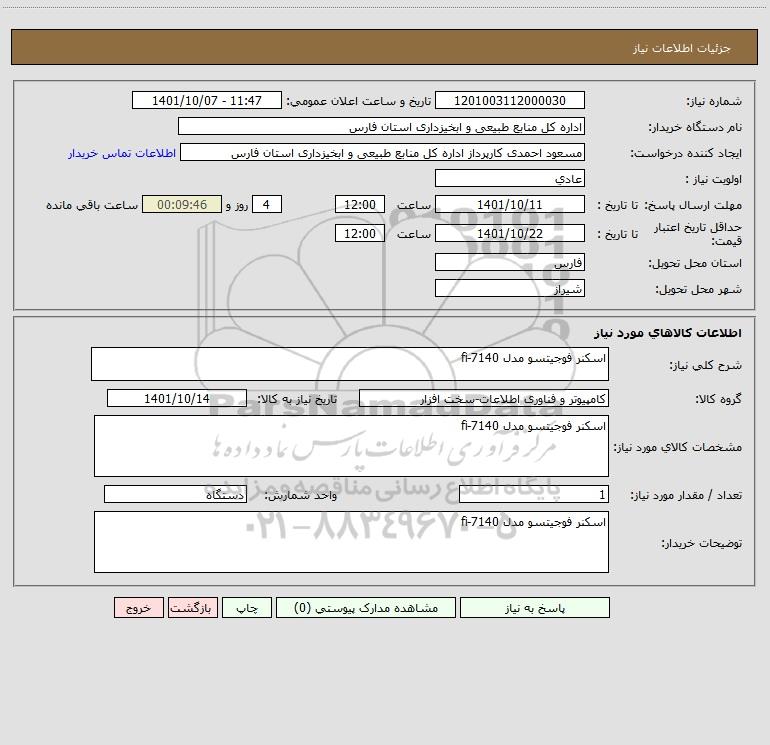Viewport: 770px width, 745px height.
Task: Click the label حداقل تاریخ اعتبار قیمت
Action: [x=698, y=234]
